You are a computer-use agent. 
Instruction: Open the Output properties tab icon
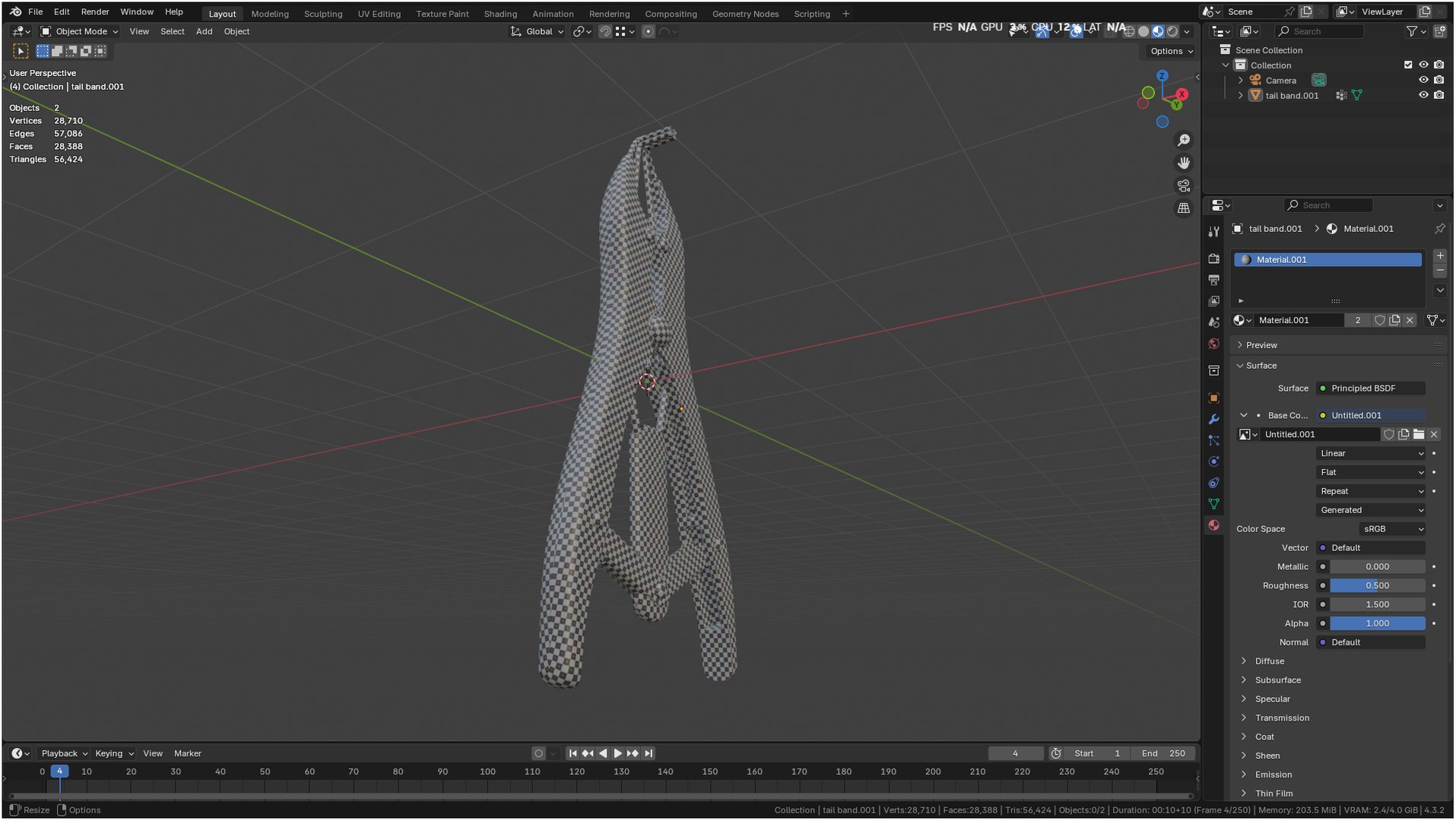tap(1214, 281)
